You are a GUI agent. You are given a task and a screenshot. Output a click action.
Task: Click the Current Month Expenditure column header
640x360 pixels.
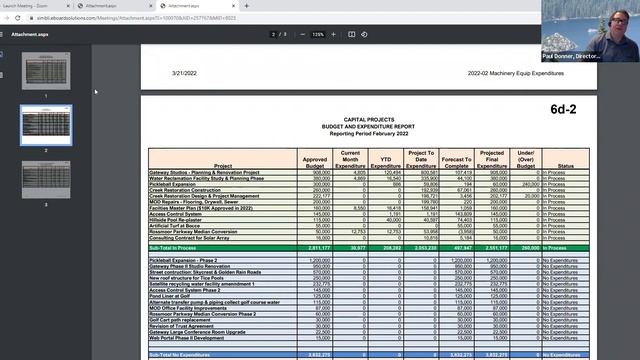click(x=350, y=159)
